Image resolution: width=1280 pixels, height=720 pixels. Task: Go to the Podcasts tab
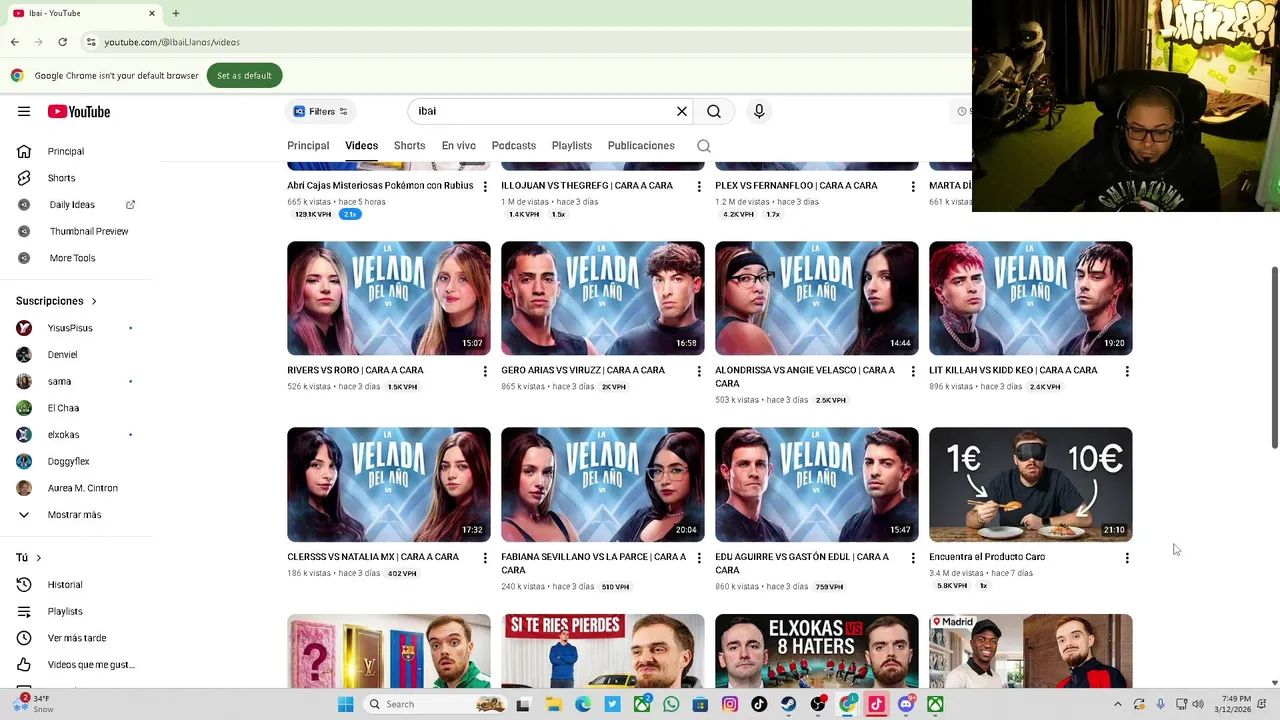(514, 146)
